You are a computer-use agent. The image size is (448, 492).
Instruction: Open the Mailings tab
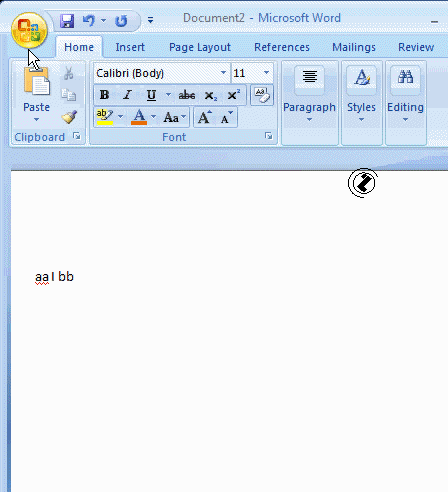click(x=354, y=47)
